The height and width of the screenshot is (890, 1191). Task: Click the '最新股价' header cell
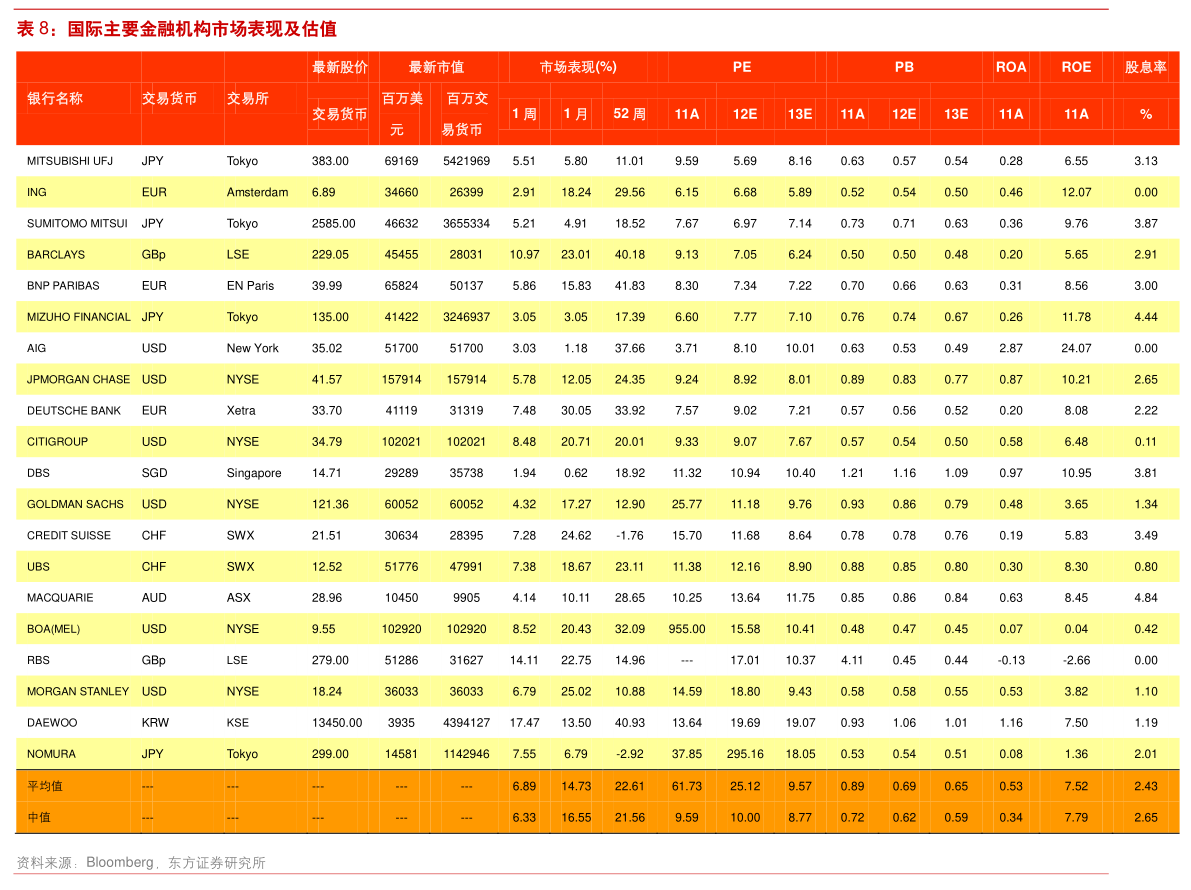click(x=340, y=67)
